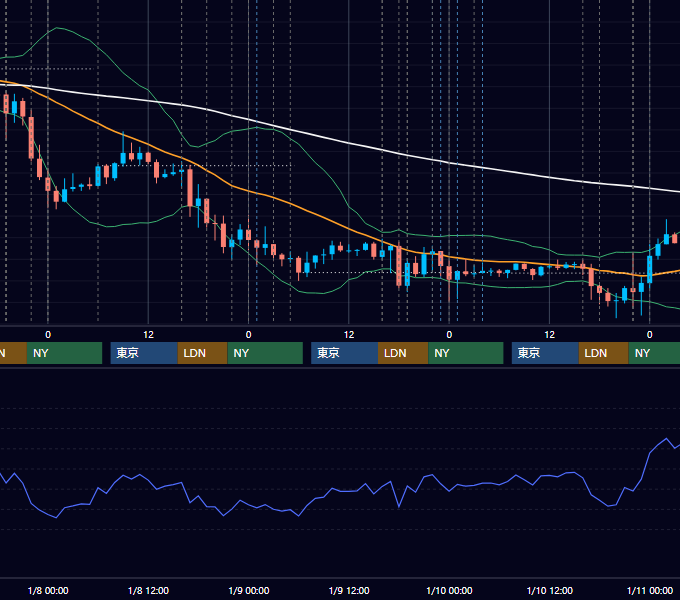Image resolution: width=680 pixels, height=600 pixels.
Task: Click the 1/10 00:00 date label
Action: click(449, 590)
